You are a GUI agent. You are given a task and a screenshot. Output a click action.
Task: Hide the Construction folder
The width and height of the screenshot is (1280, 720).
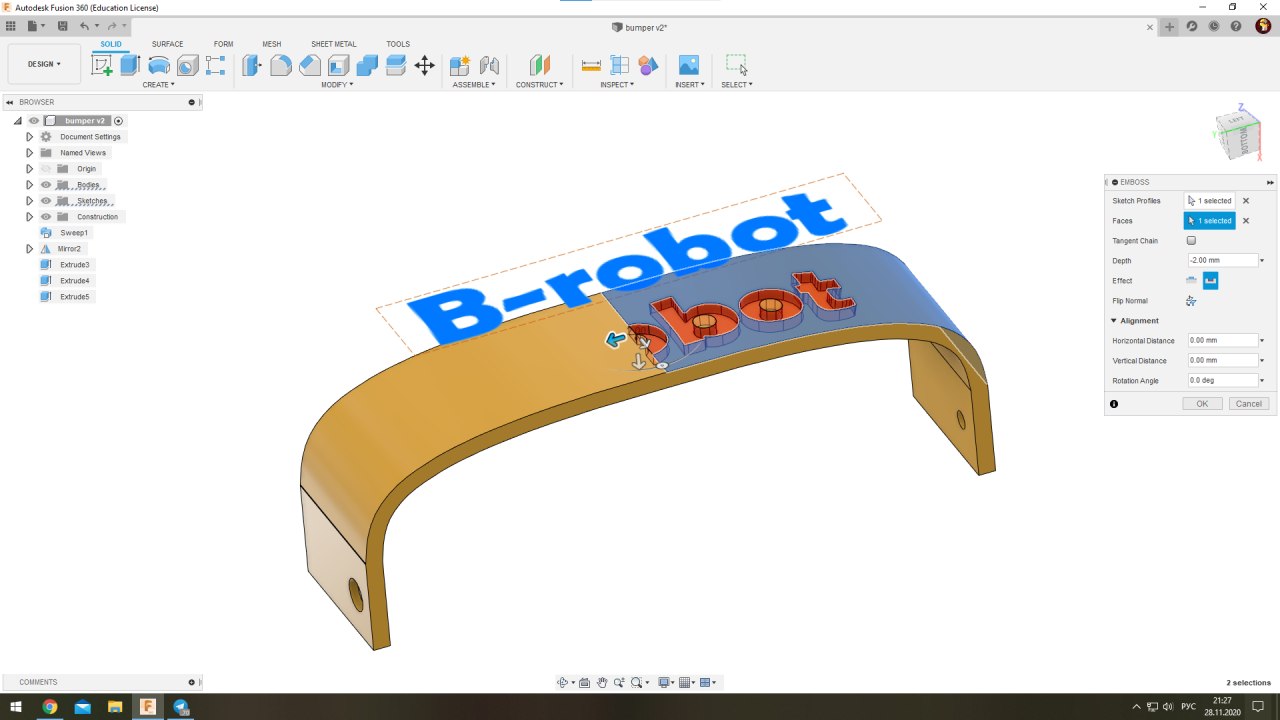point(46,217)
